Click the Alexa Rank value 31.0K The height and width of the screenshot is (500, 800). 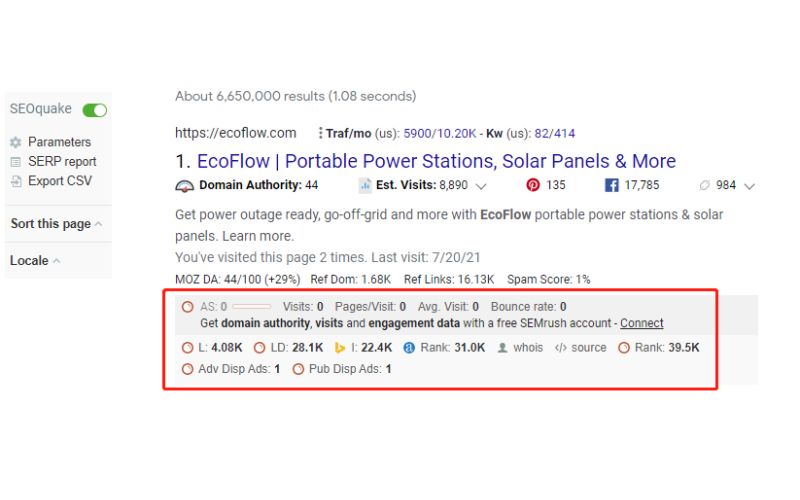pos(469,348)
